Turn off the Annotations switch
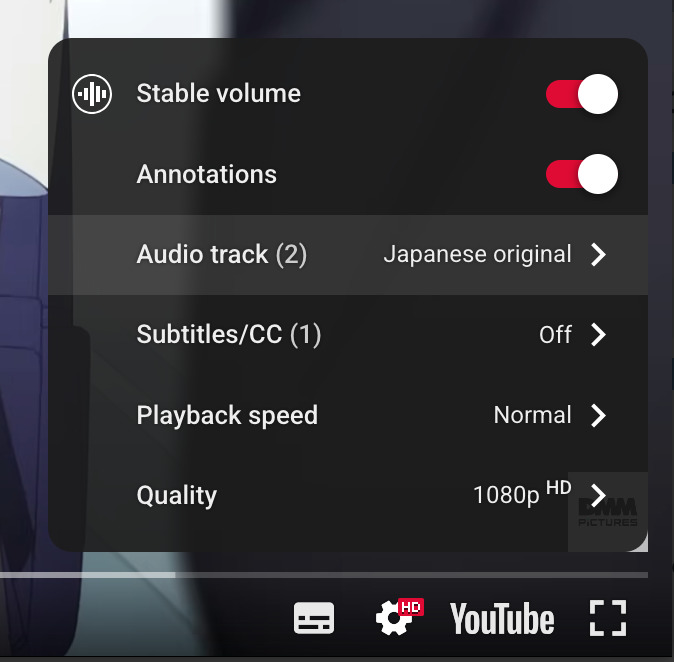674x662 pixels. tap(581, 175)
